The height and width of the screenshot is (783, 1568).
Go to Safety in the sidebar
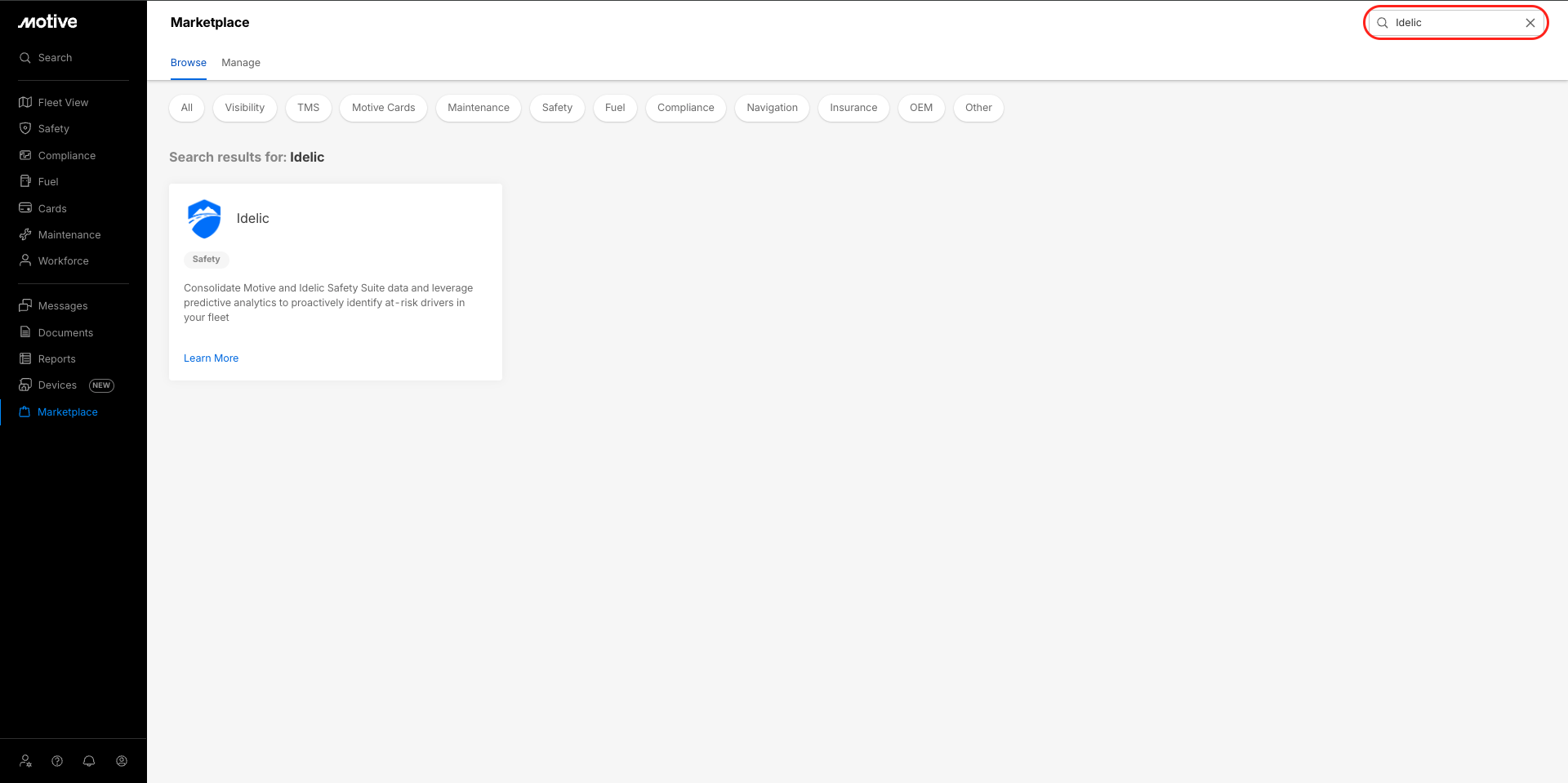(54, 129)
